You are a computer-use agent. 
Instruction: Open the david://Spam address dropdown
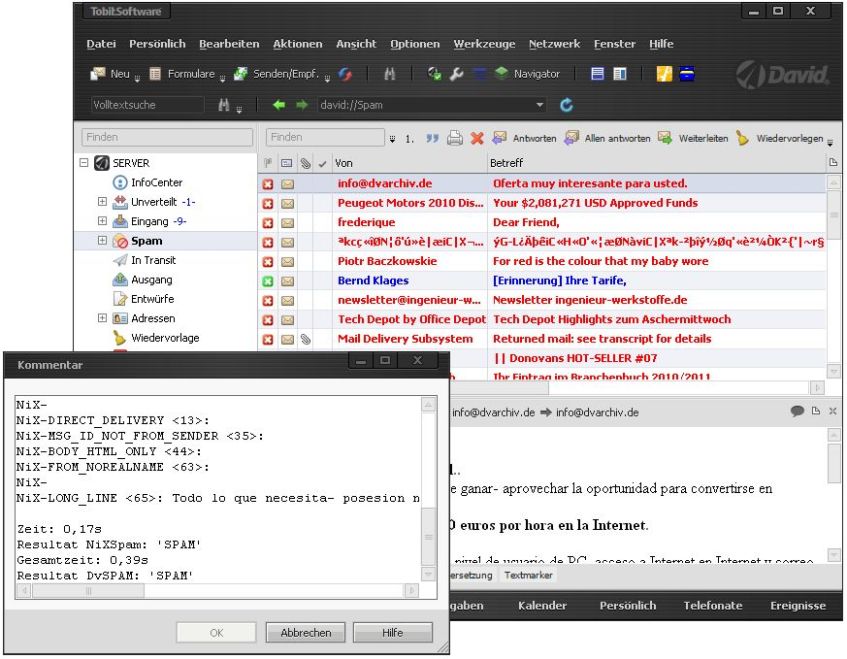point(540,105)
